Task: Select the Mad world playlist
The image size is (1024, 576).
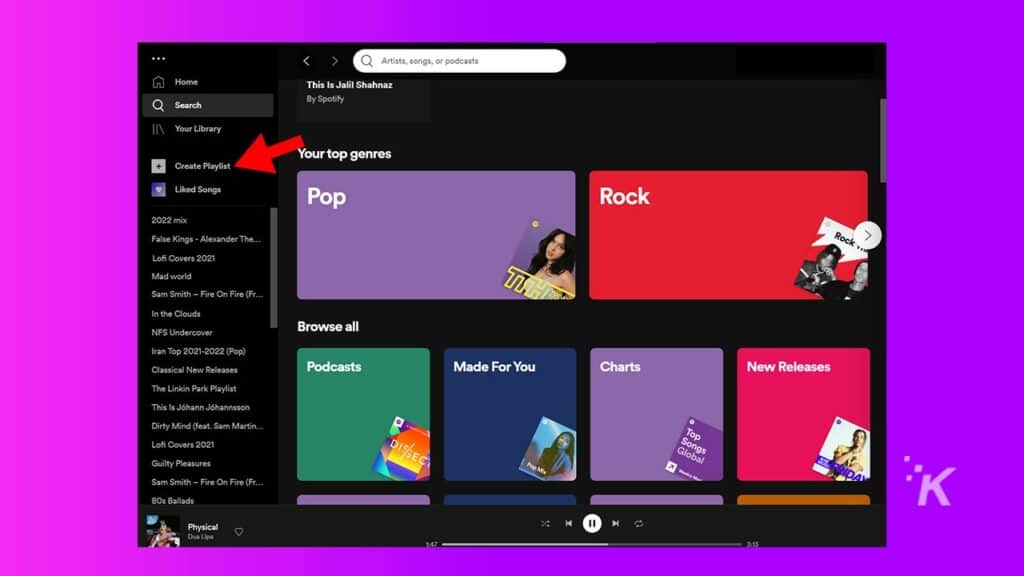Action: click(x=171, y=276)
